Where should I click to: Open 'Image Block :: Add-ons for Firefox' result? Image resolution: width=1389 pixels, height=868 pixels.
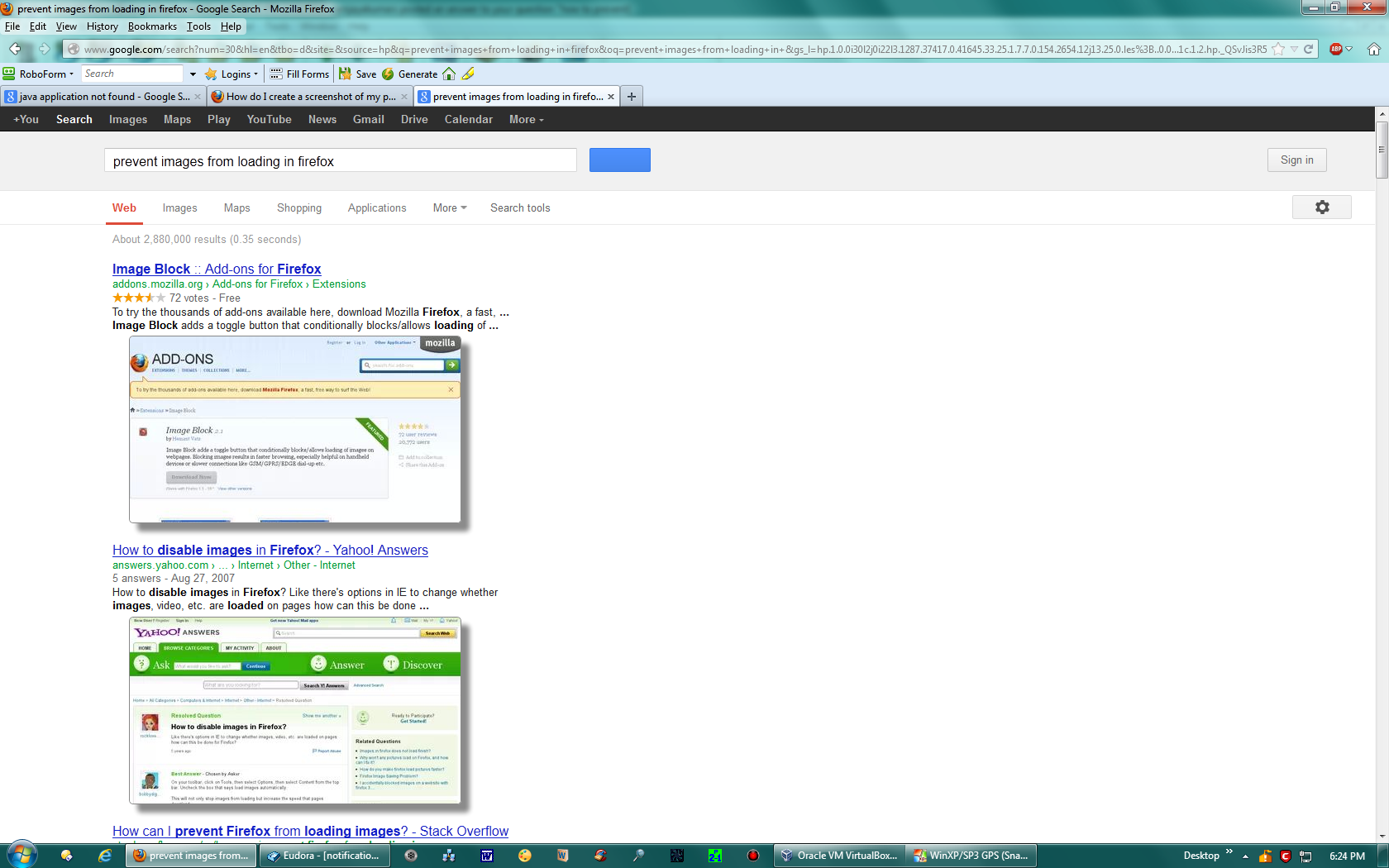click(x=217, y=269)
